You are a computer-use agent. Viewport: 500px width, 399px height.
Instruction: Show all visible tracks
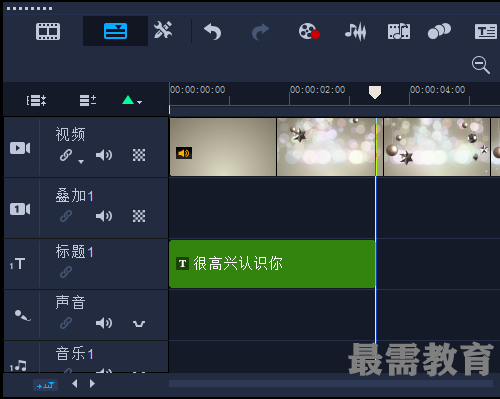click(x=36, y=100)
